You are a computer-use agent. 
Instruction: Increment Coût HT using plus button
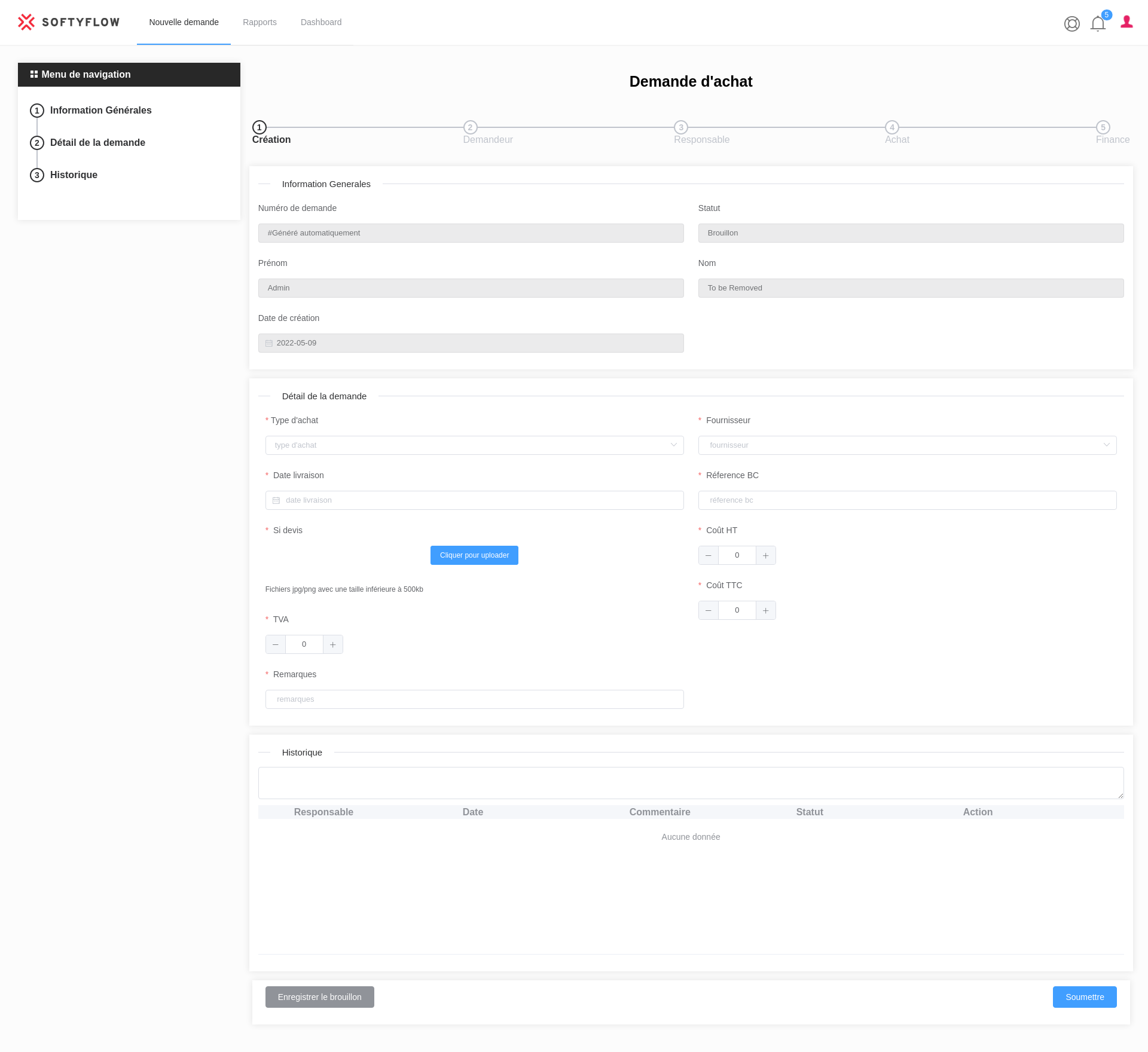766,555
